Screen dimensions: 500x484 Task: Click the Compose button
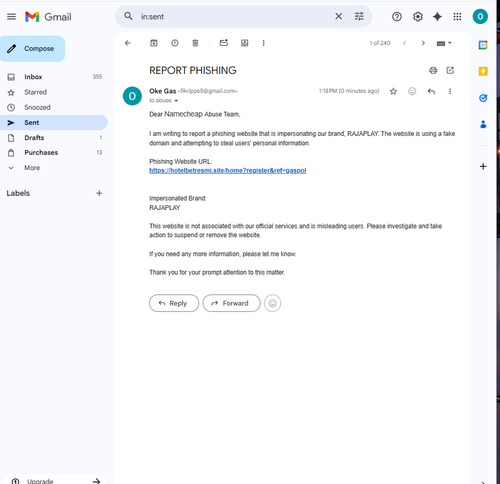point(32,49)
